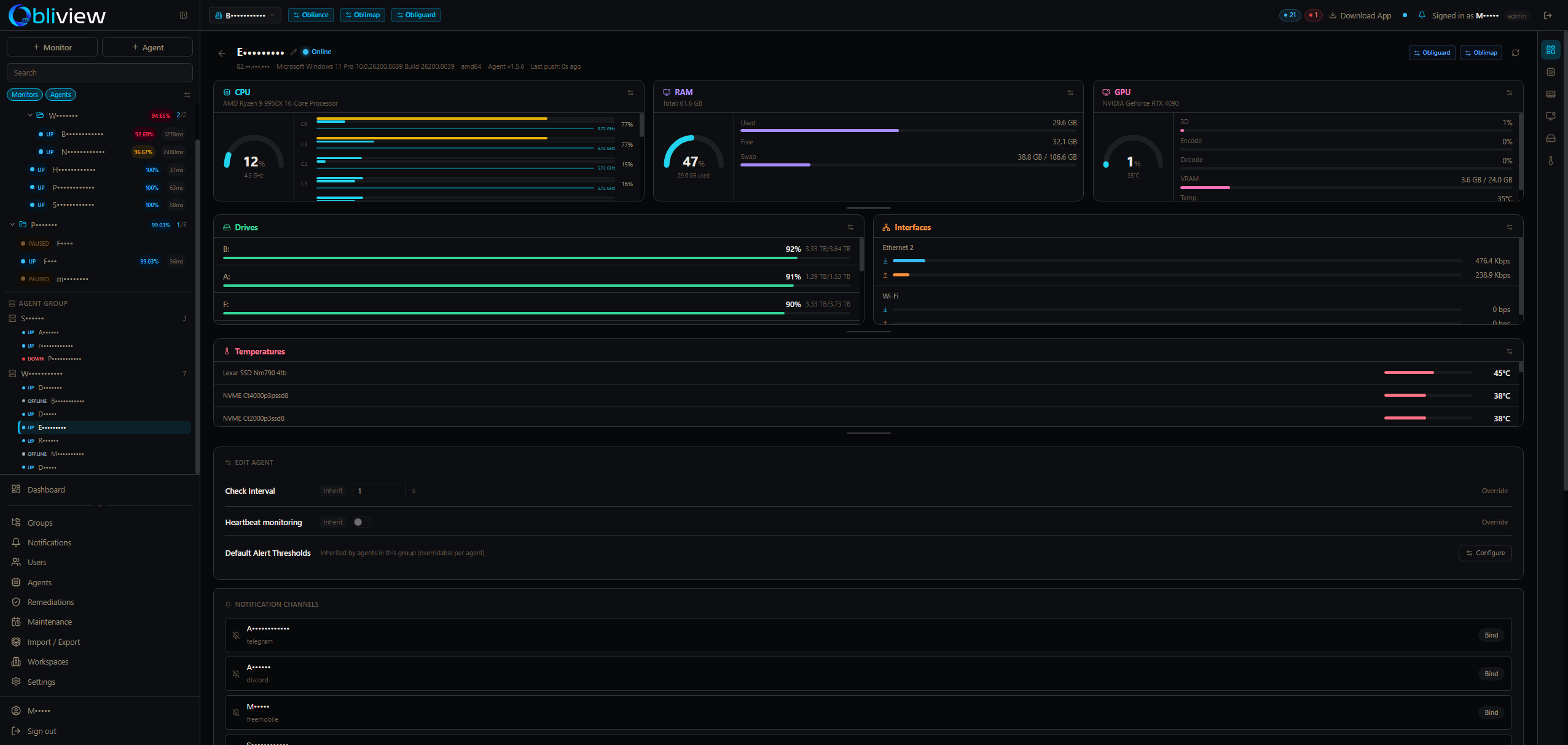Click the sign out icon at top right
Image resolution: width=1568 pixels, height=745 pixels.
pos(1547,15)
